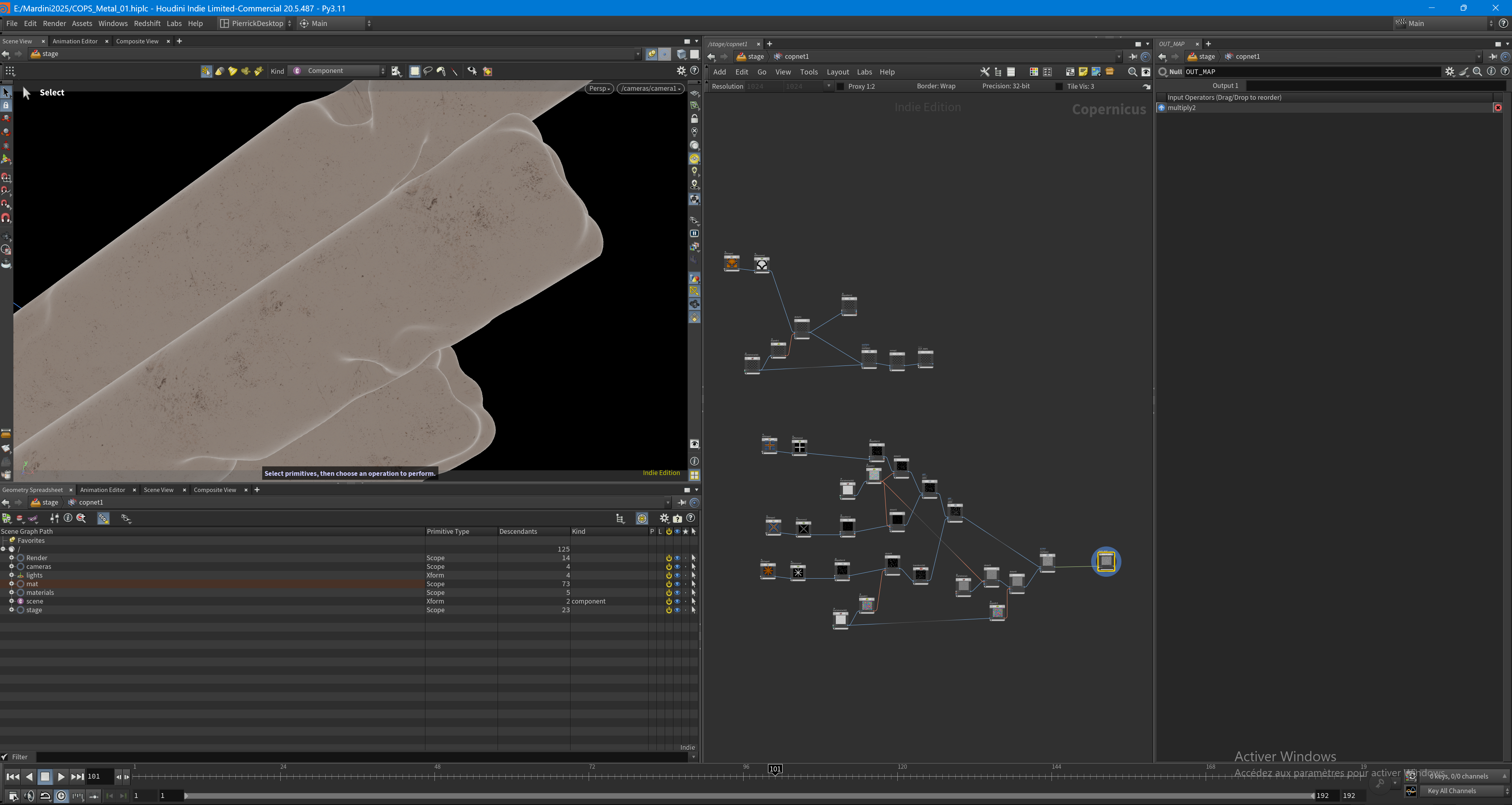This screenshot has width=1512, height=805.
Task: Switch network view to tree list mode icon
Action: [x=998, y=72]
